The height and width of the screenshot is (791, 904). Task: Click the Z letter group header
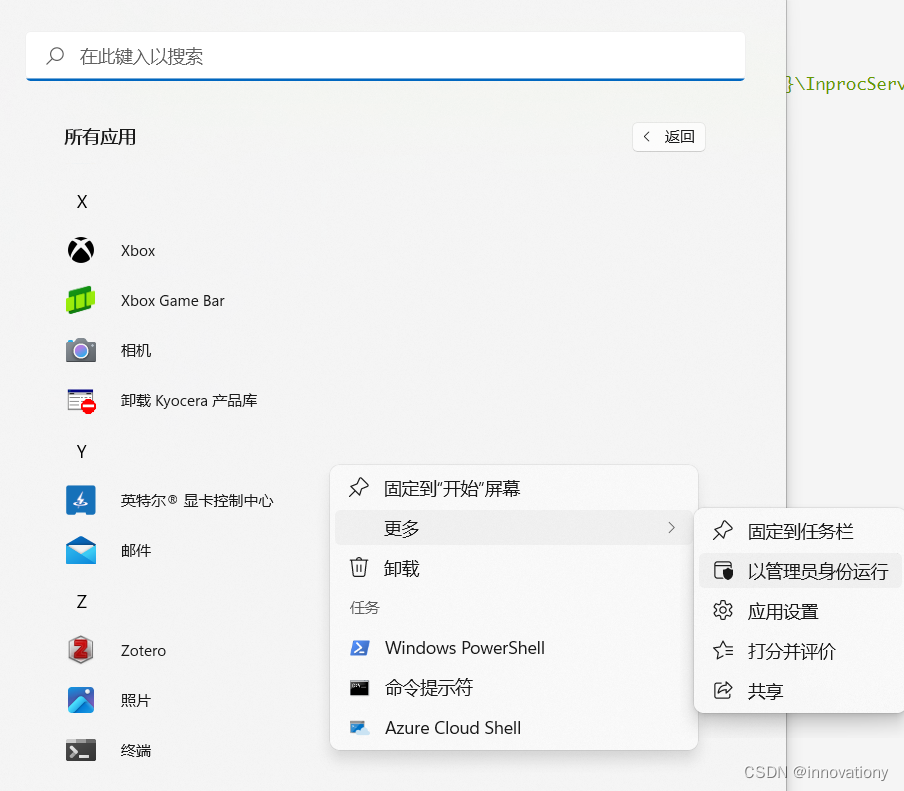click(82, 601)
